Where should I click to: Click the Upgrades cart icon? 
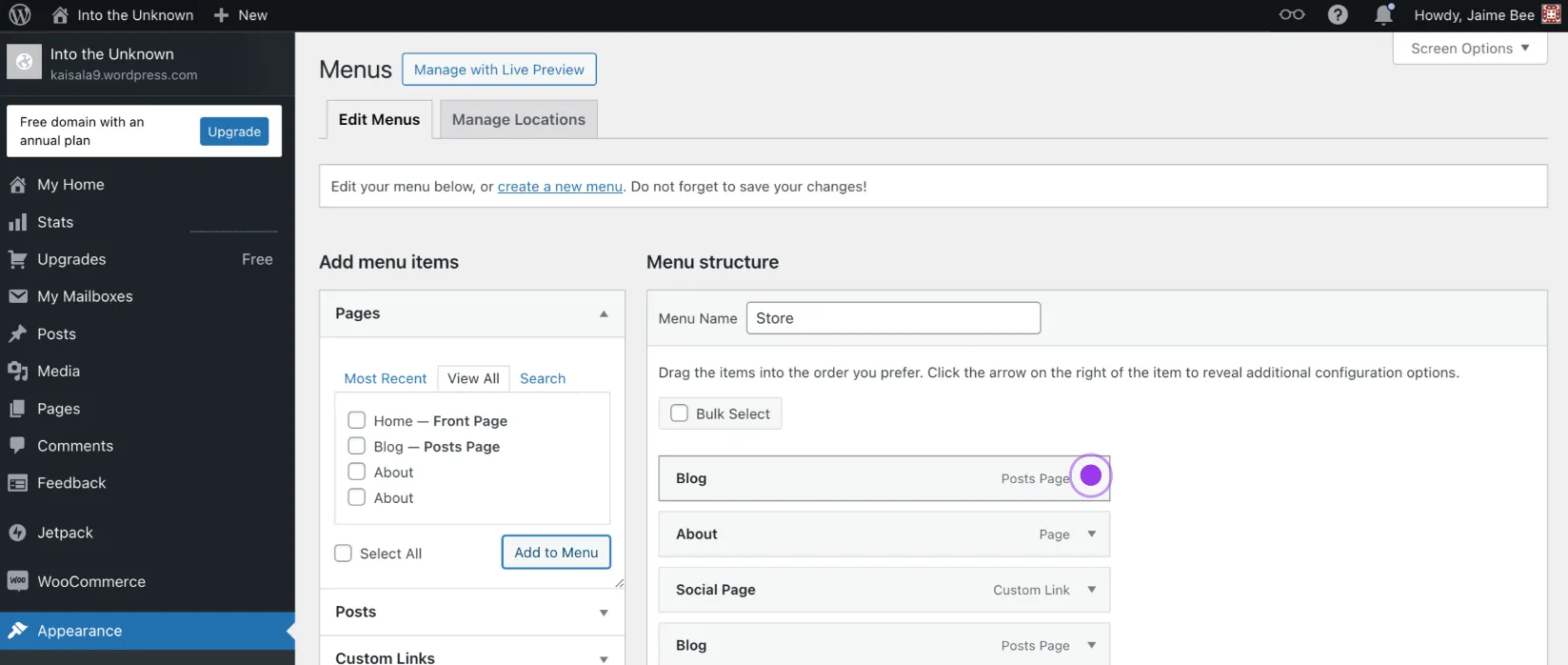point(17,259)
